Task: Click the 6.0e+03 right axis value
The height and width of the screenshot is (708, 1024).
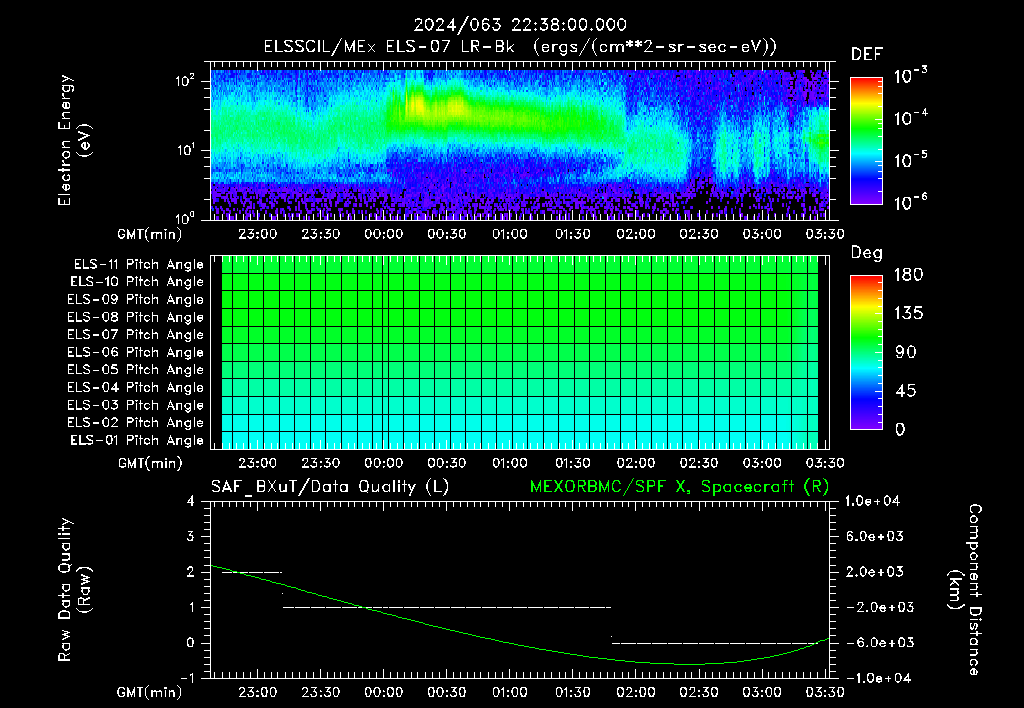Action: click(x=874, y=536)
